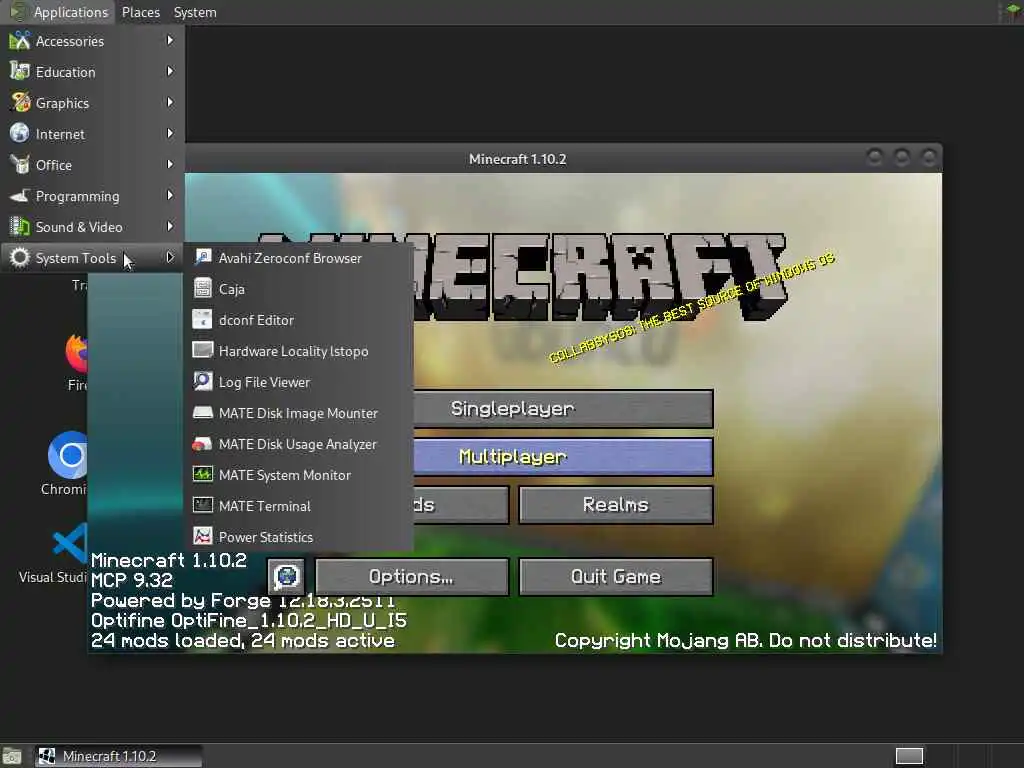This screenshot has width=1024, height=768.
Task: Click the Accessories scissors icon
Action: click(20, 40)
